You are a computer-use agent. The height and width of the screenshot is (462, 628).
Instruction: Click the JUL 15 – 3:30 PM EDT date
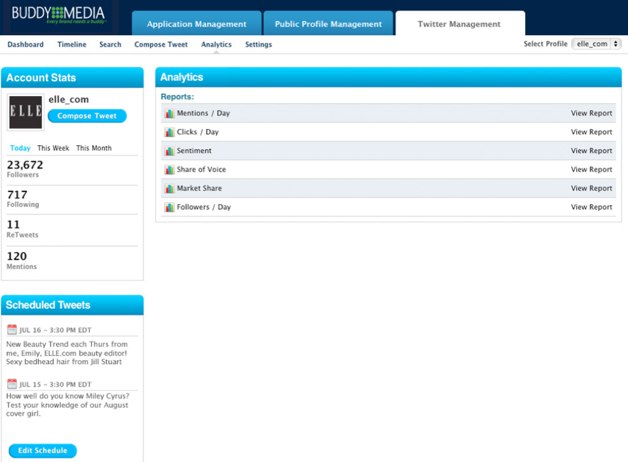(55, 384)
